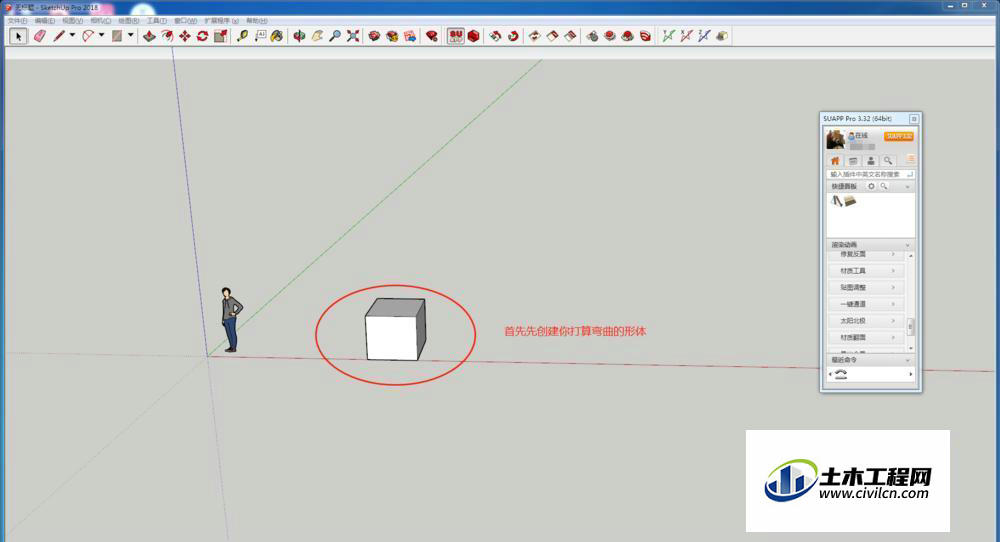Click the SUAPP panel collapse button
Image resolution: width=1000 pixels, height=542 pixels.
(x=914, y=119)
